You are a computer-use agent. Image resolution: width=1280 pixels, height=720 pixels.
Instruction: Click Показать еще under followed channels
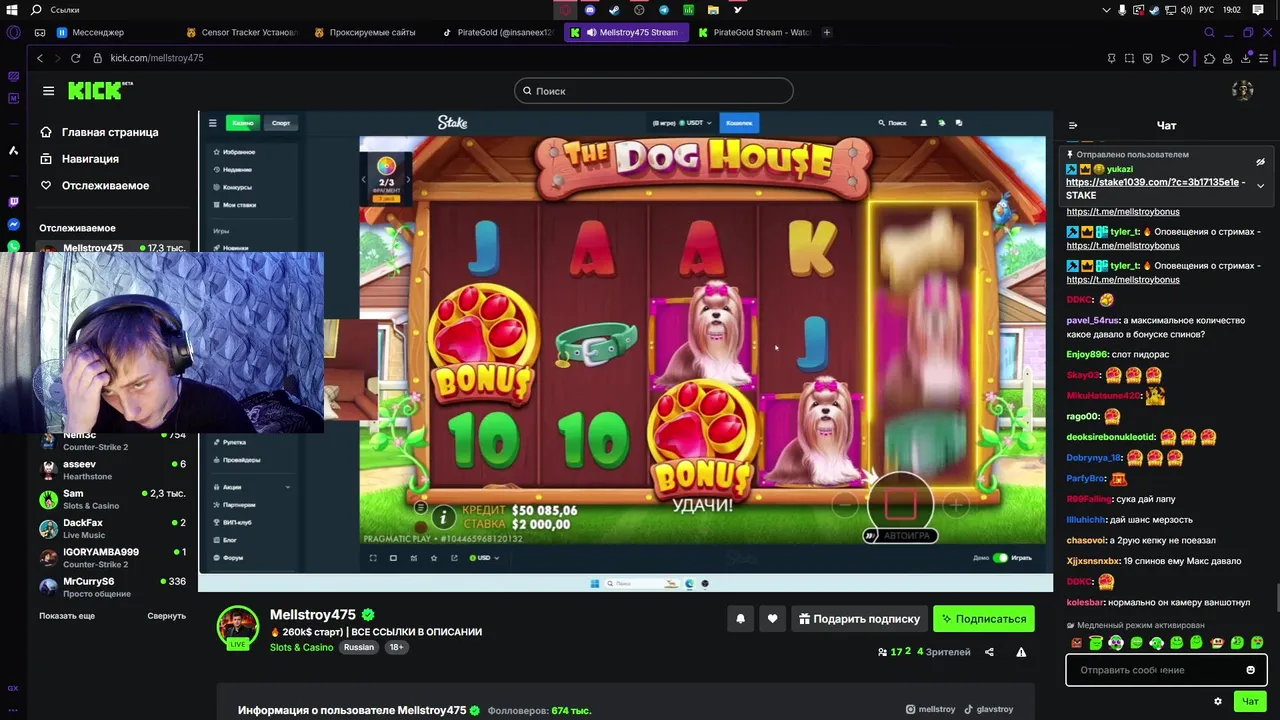[x=67, y=616]
